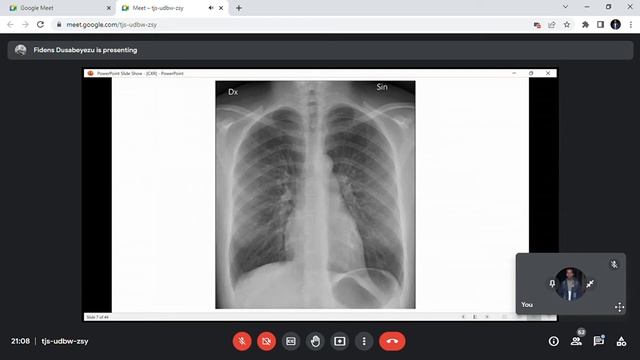Open the tab search dropdown arrow
This screenshot has height=360, width=640.
point(565,7)
